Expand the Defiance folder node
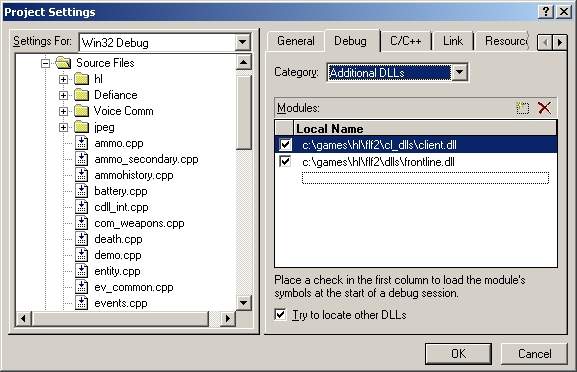This screenshot has width=577, height=372. click(63, 95)
